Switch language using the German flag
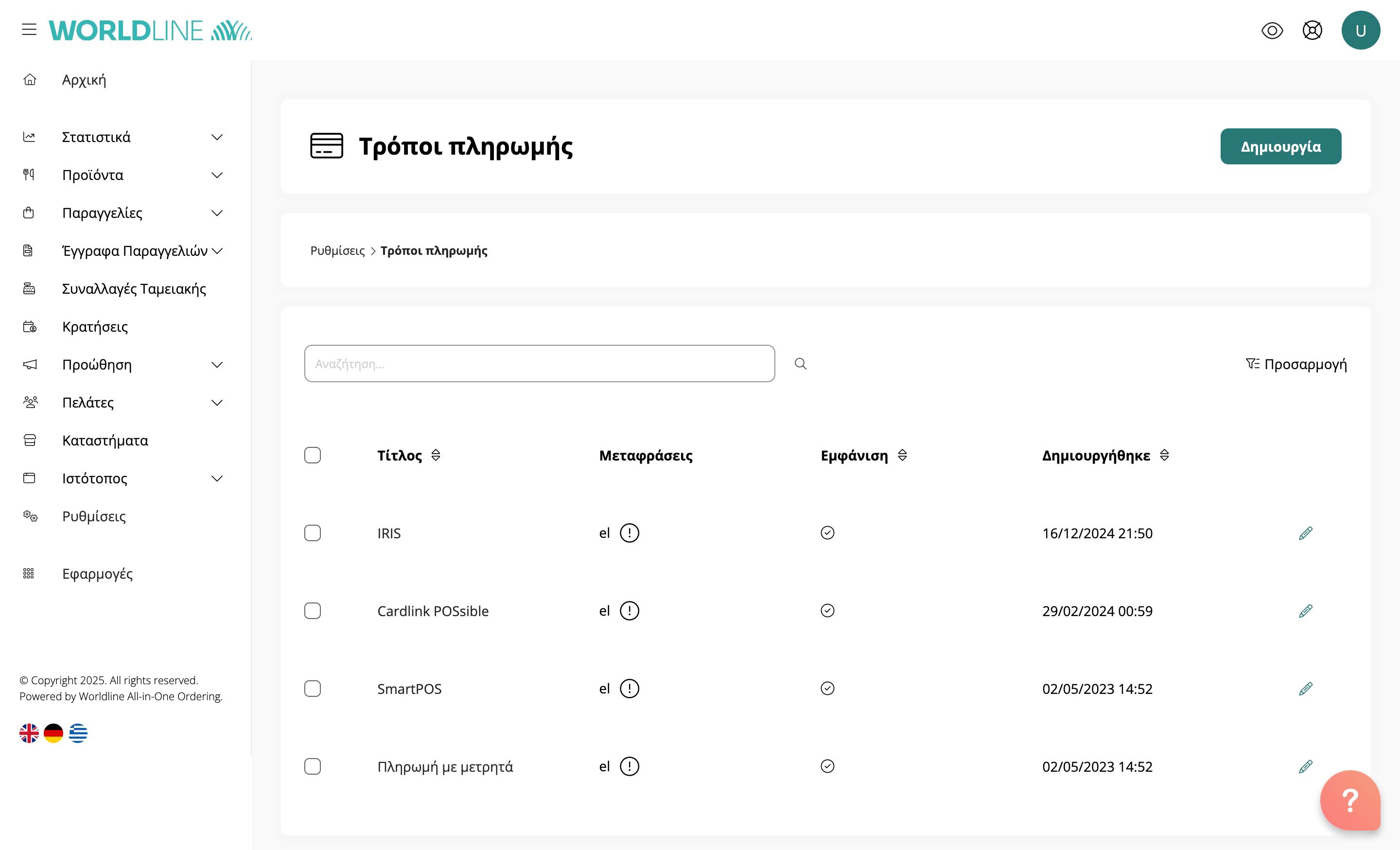The height and width of the screenshot is (850, 1400). (x=53, y=733)
